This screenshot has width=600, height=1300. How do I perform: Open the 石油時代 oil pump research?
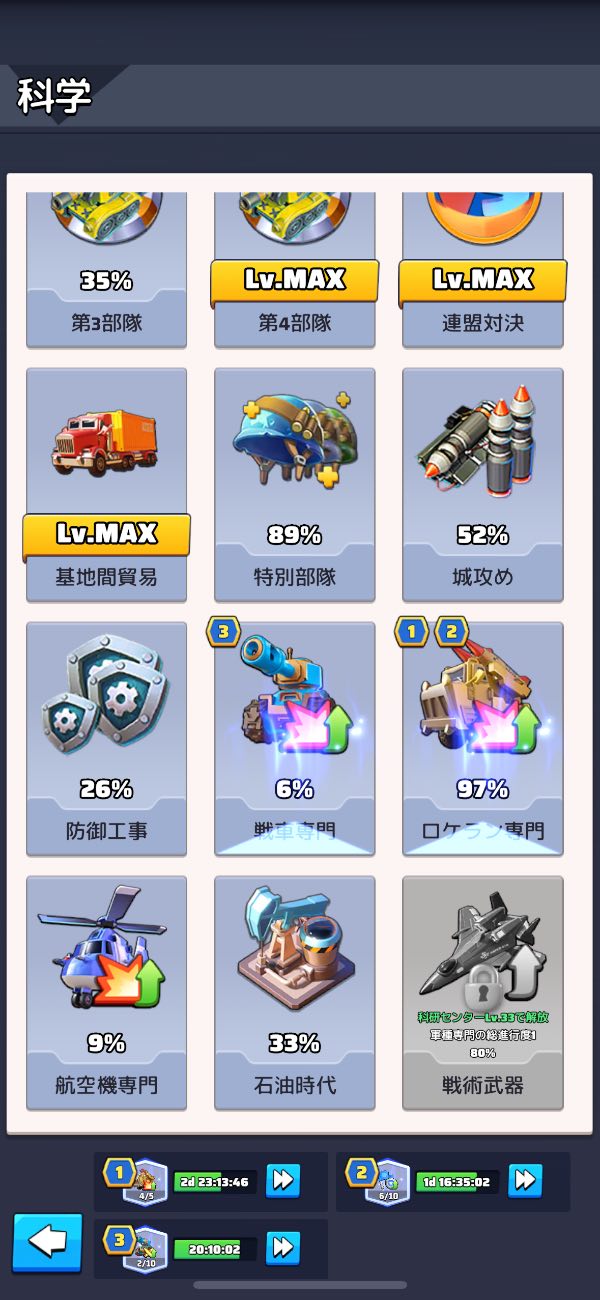click(x=295, y=993)
